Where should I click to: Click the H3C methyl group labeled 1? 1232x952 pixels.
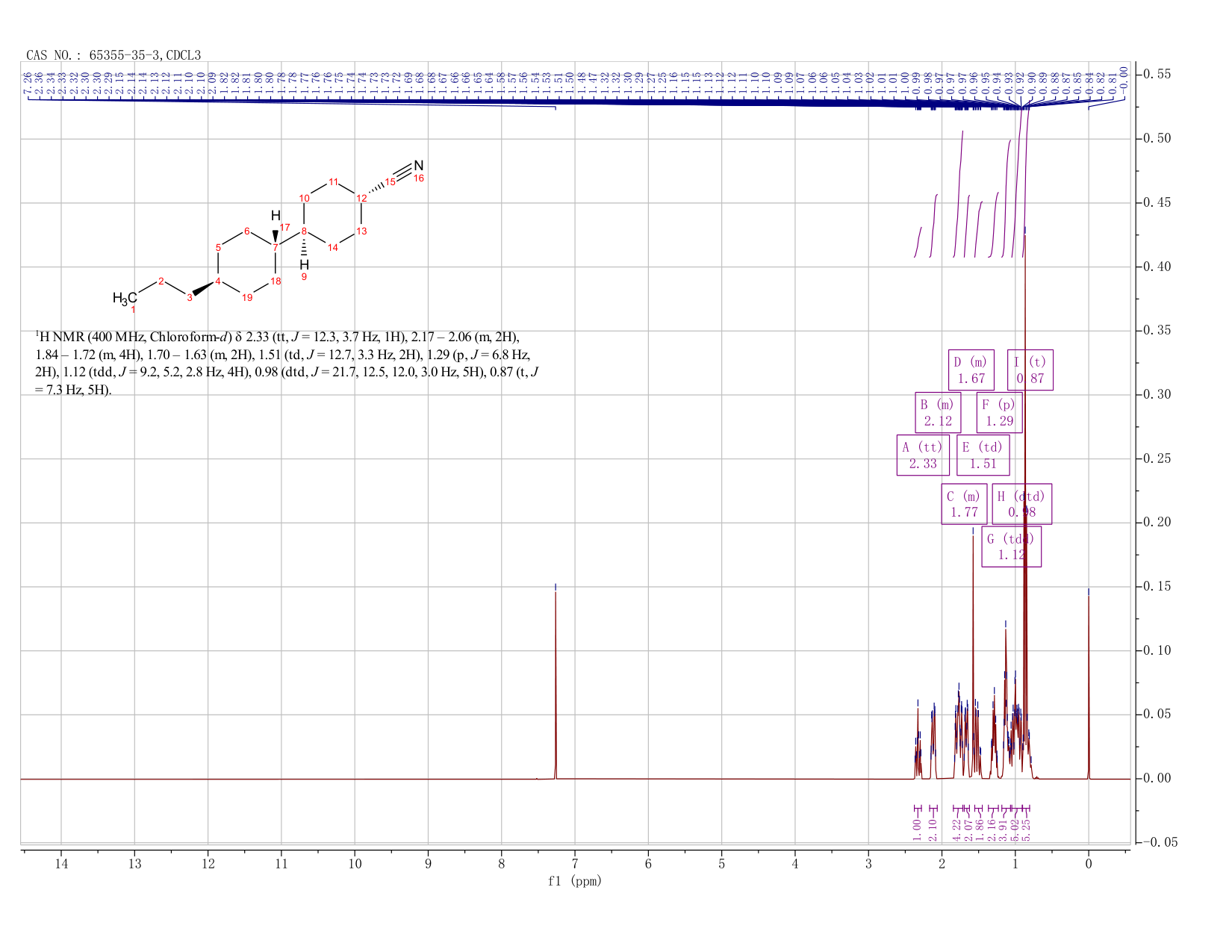(125, 299)
